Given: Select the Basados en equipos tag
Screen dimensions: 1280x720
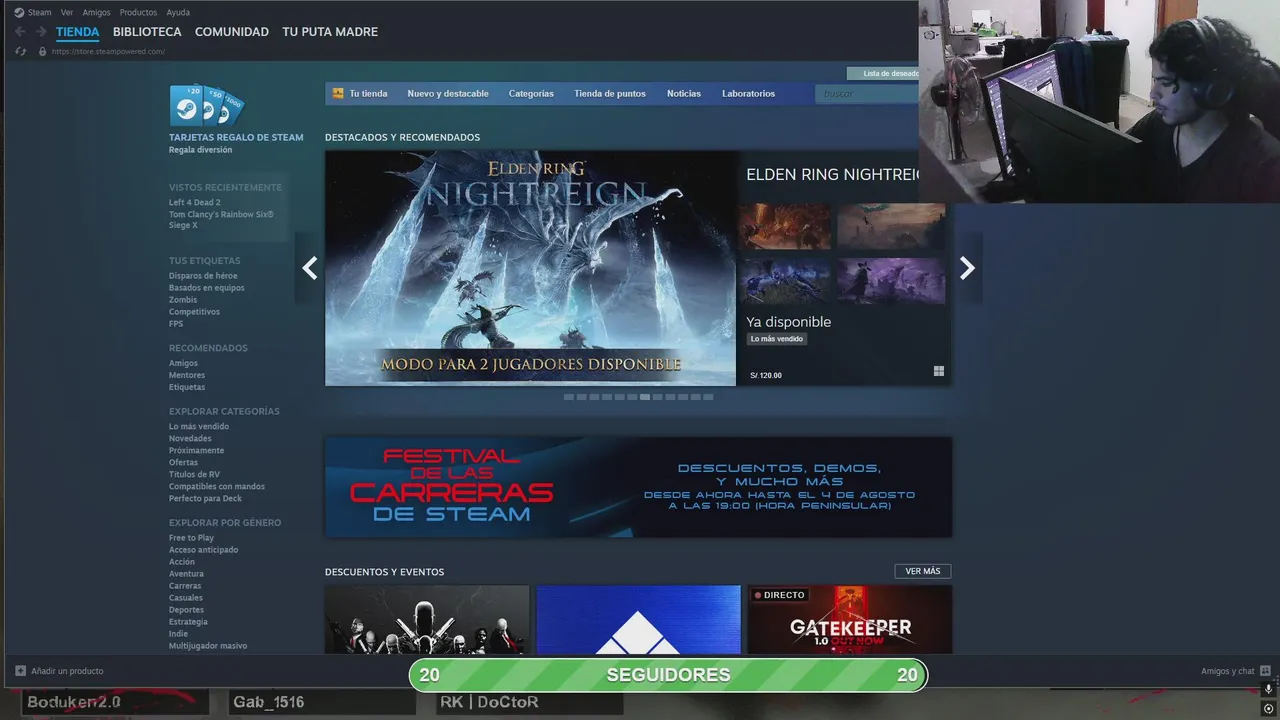Looking at the screenshot, I should (x=207, y=288).
